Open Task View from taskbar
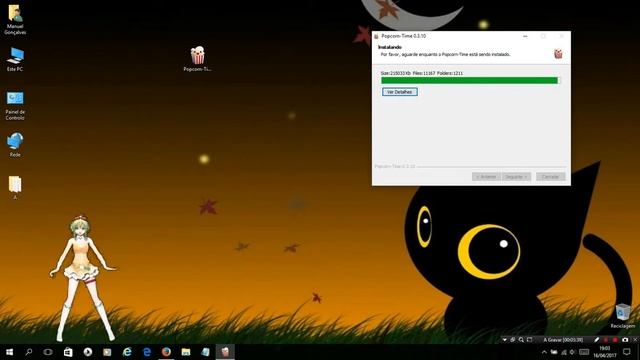The image size is (640, 360). [48, 352]
